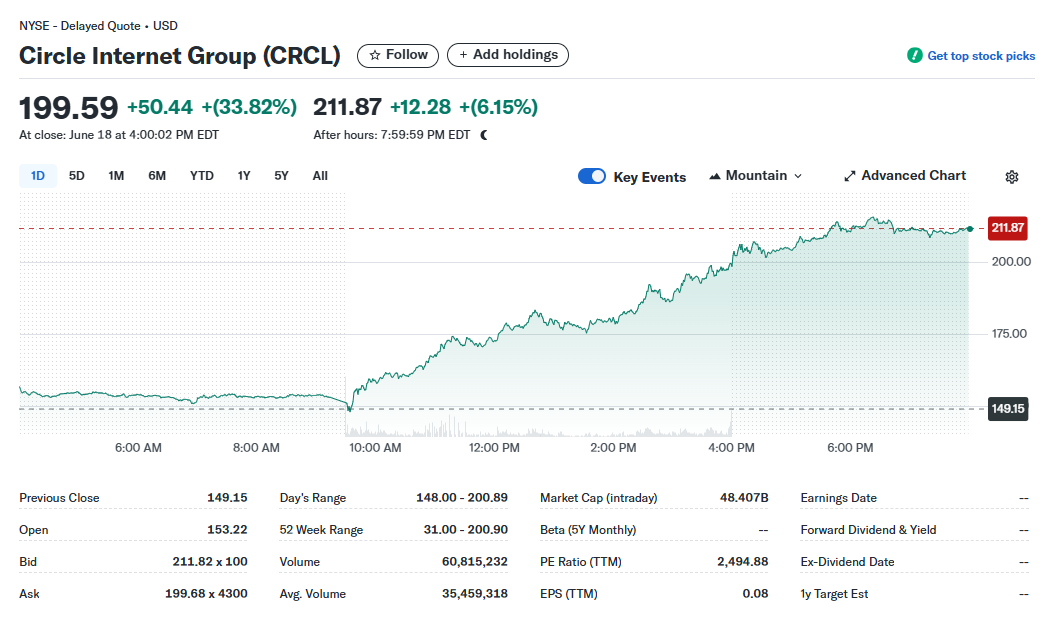
Task: Toggle the Key Events switch
Action: 592,176
